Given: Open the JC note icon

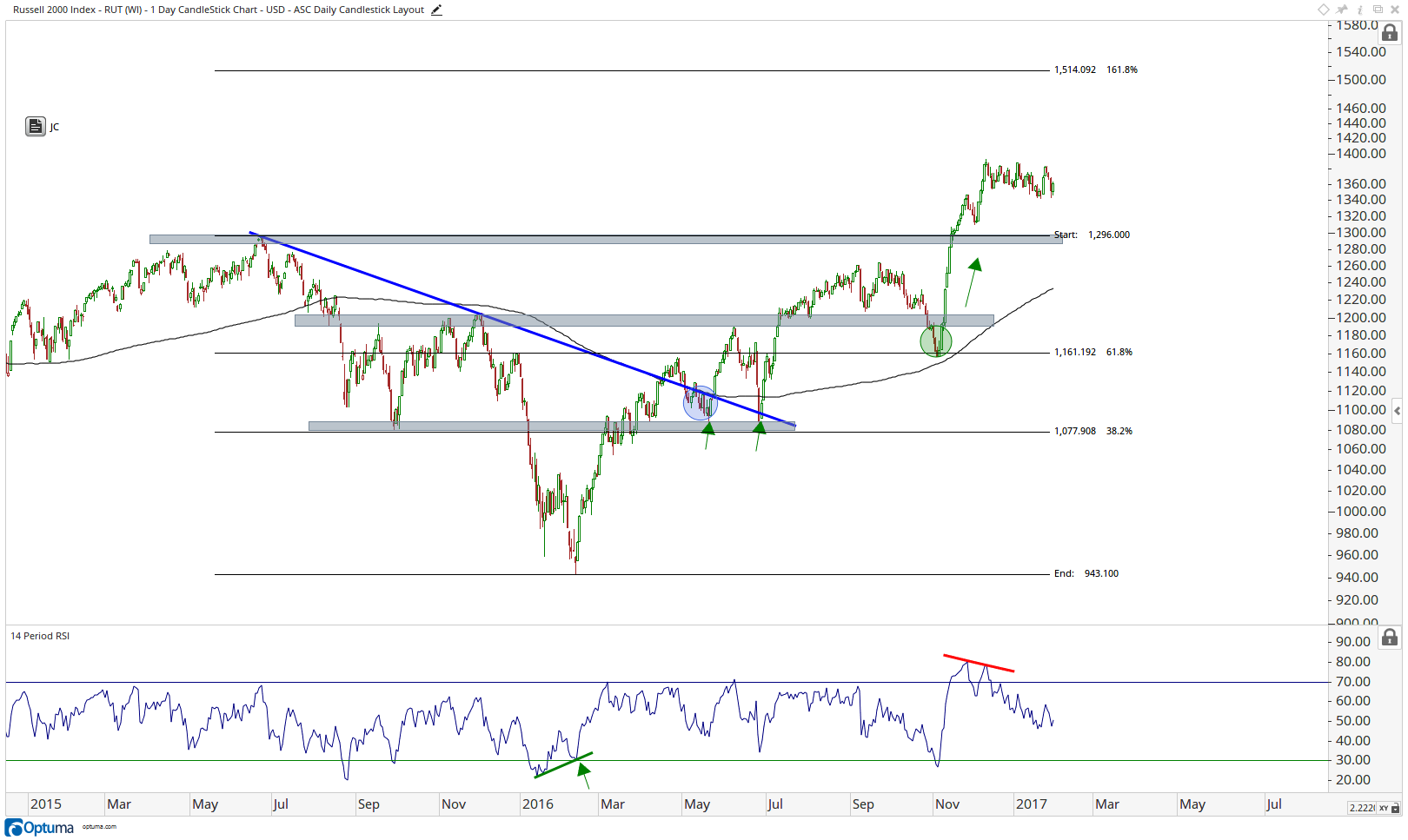Looking at the screenshot, I should (36, 127).
